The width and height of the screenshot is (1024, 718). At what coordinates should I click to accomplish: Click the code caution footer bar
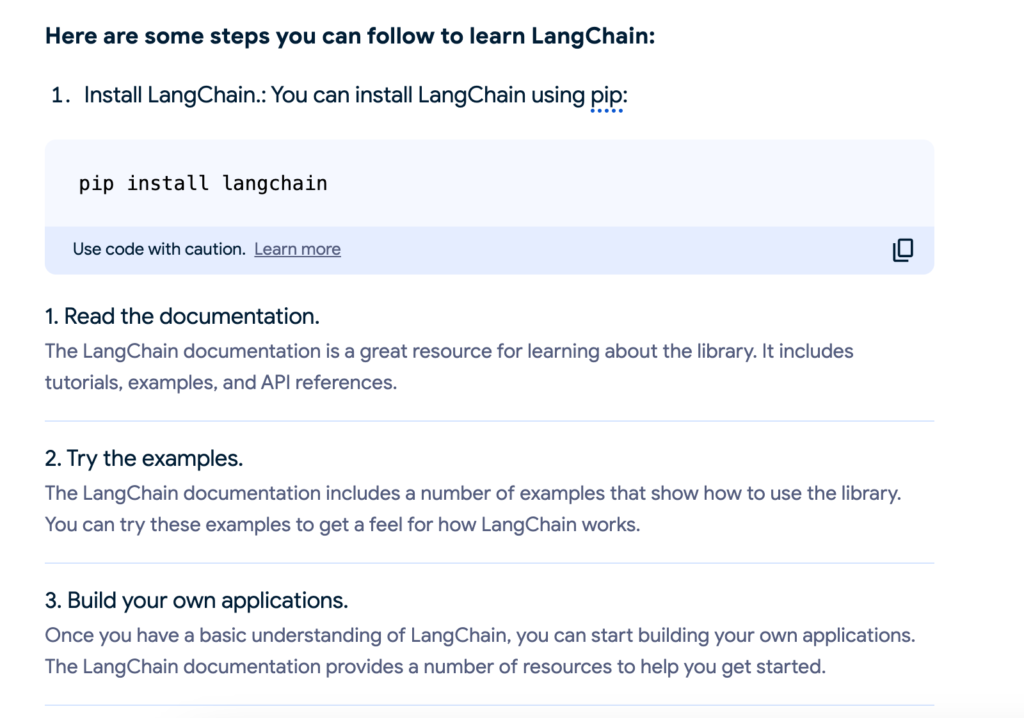489,250
